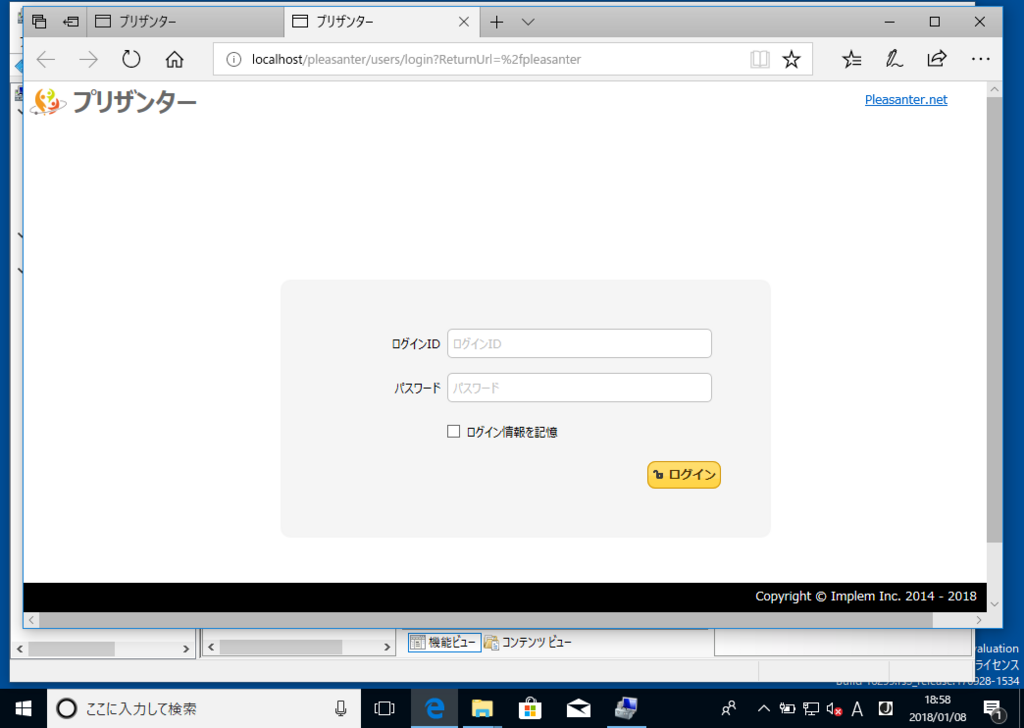Open Edge settings and more menu

(x=980, y=59)
